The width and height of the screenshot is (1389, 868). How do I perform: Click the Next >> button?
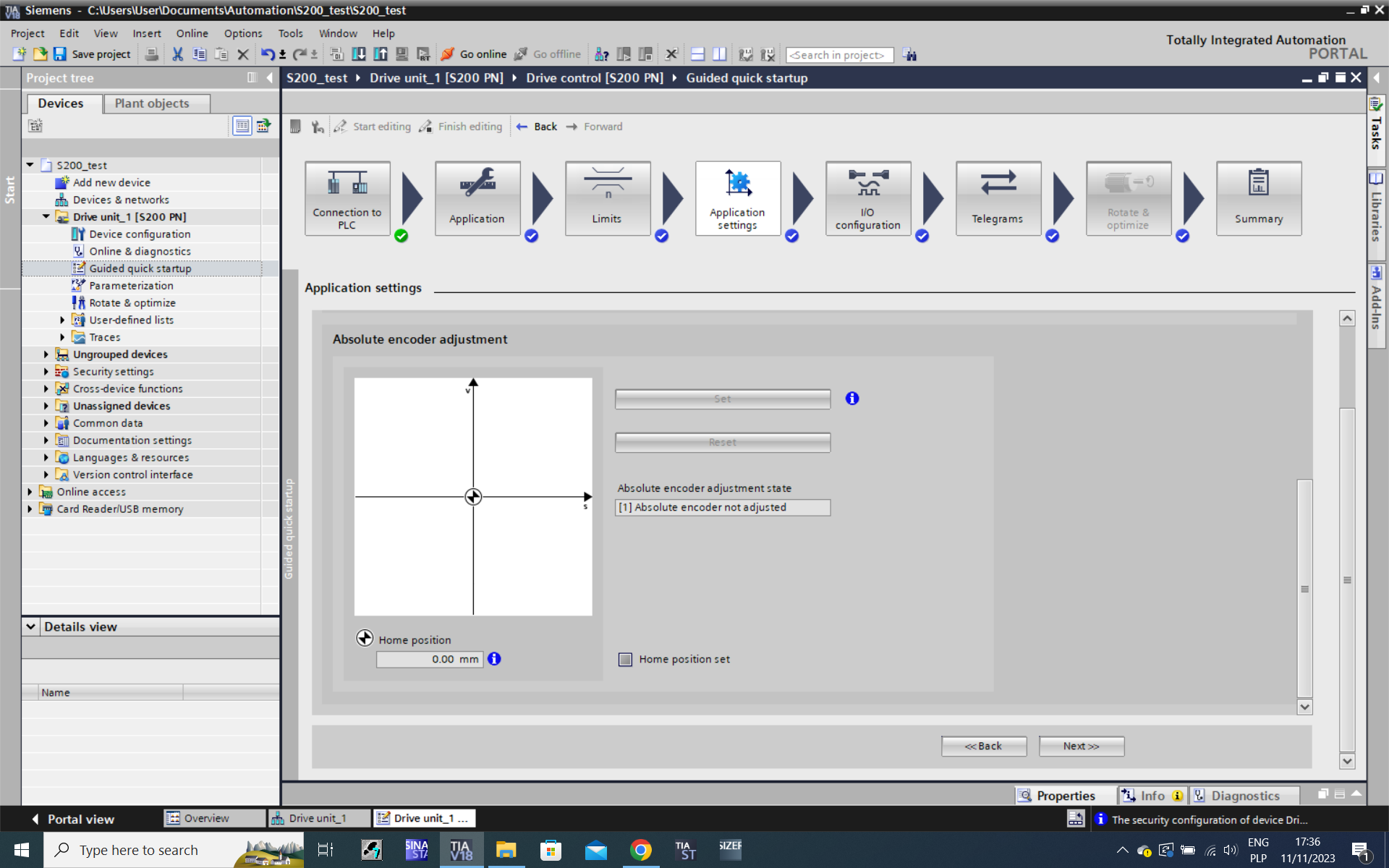click(x=1081, y=746)
